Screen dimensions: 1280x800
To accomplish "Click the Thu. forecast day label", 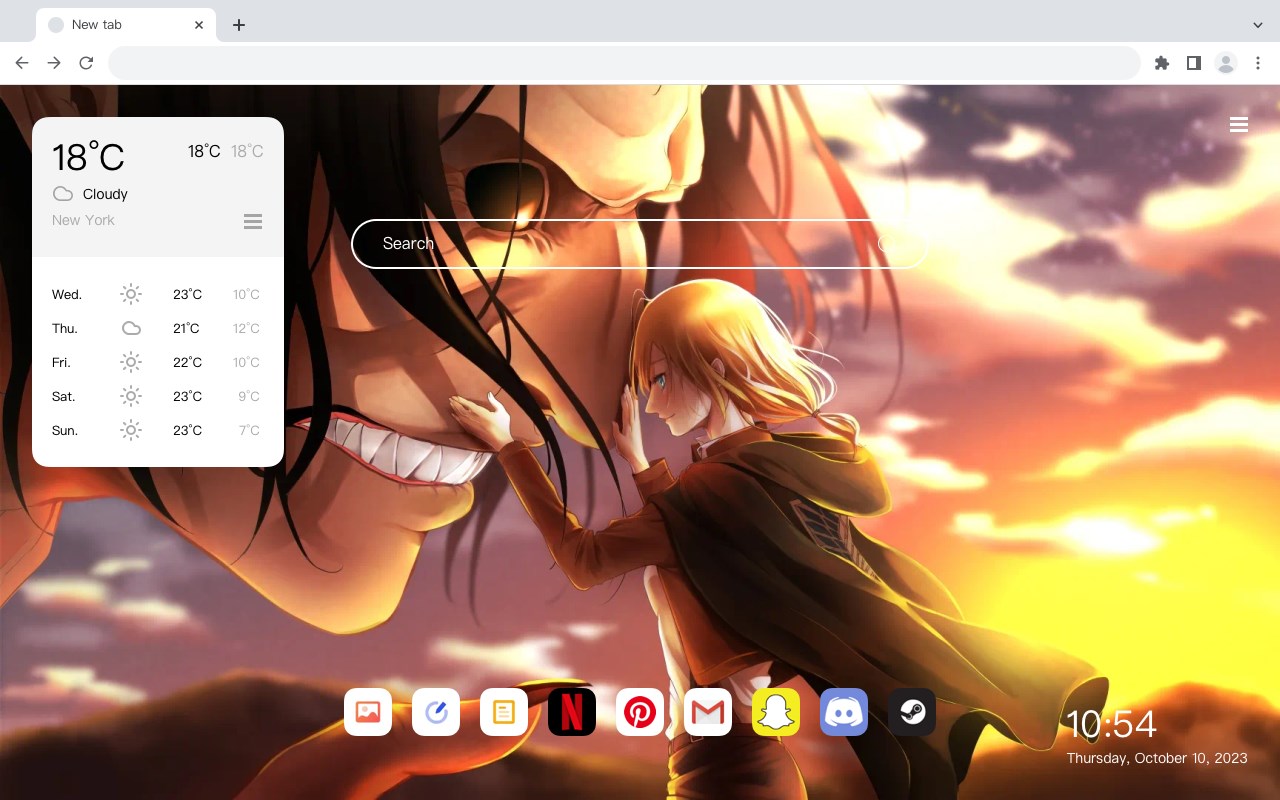I will click(65, 328).
